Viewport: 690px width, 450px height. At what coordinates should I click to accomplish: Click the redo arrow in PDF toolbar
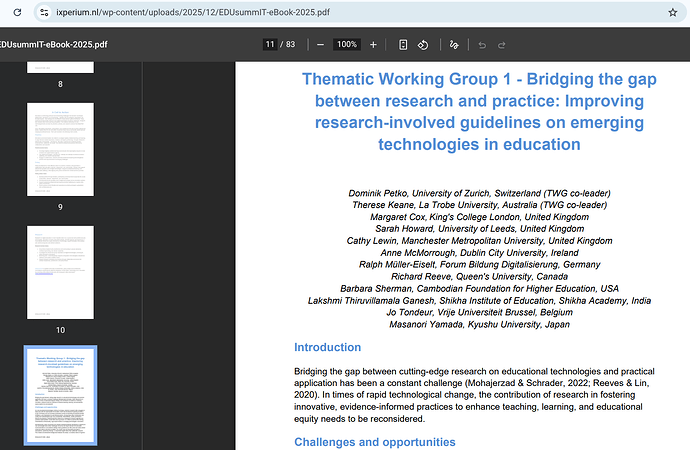[x=502, y=45]
